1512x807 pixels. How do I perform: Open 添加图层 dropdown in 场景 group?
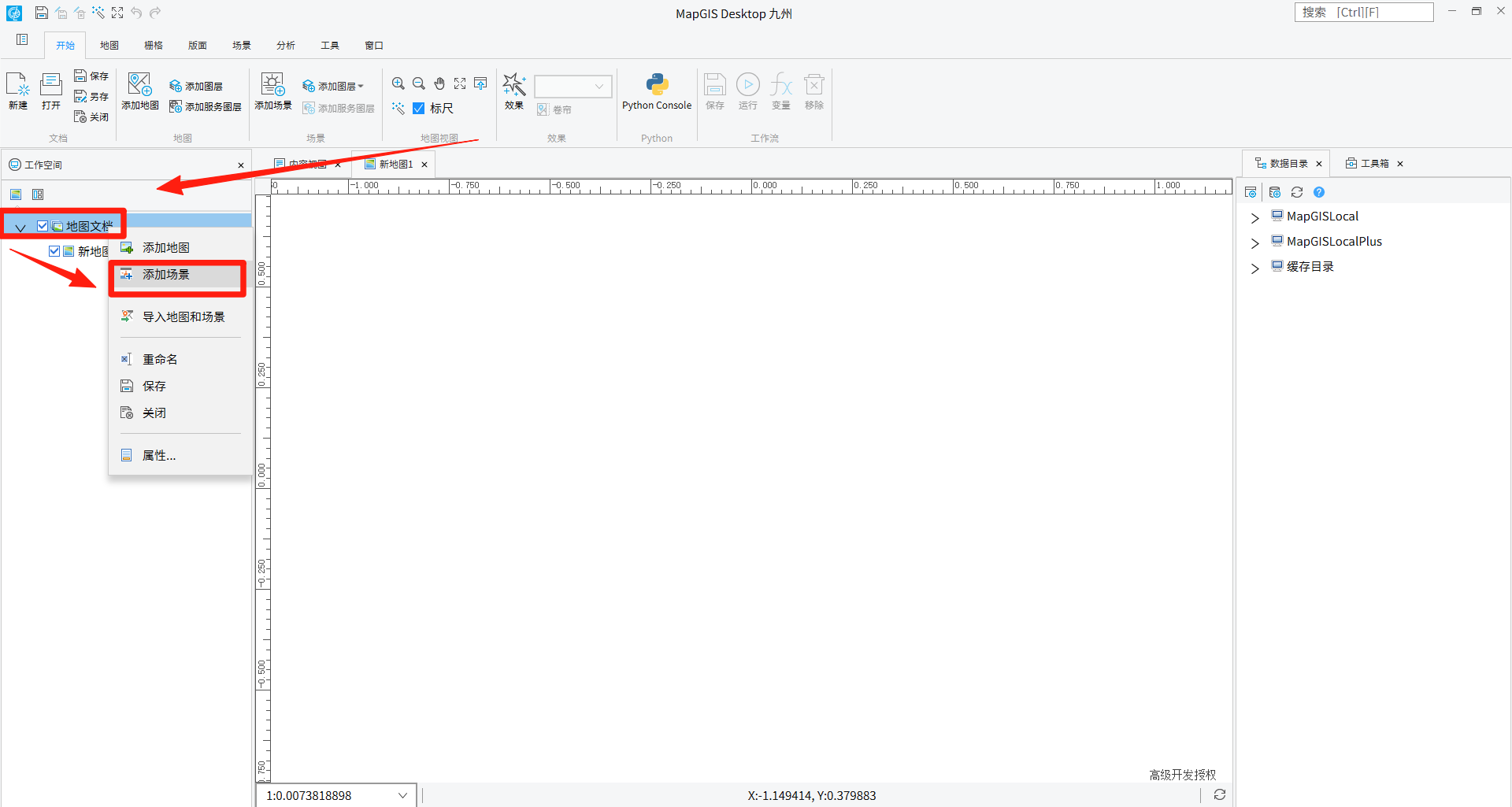(x=334, y=86)
